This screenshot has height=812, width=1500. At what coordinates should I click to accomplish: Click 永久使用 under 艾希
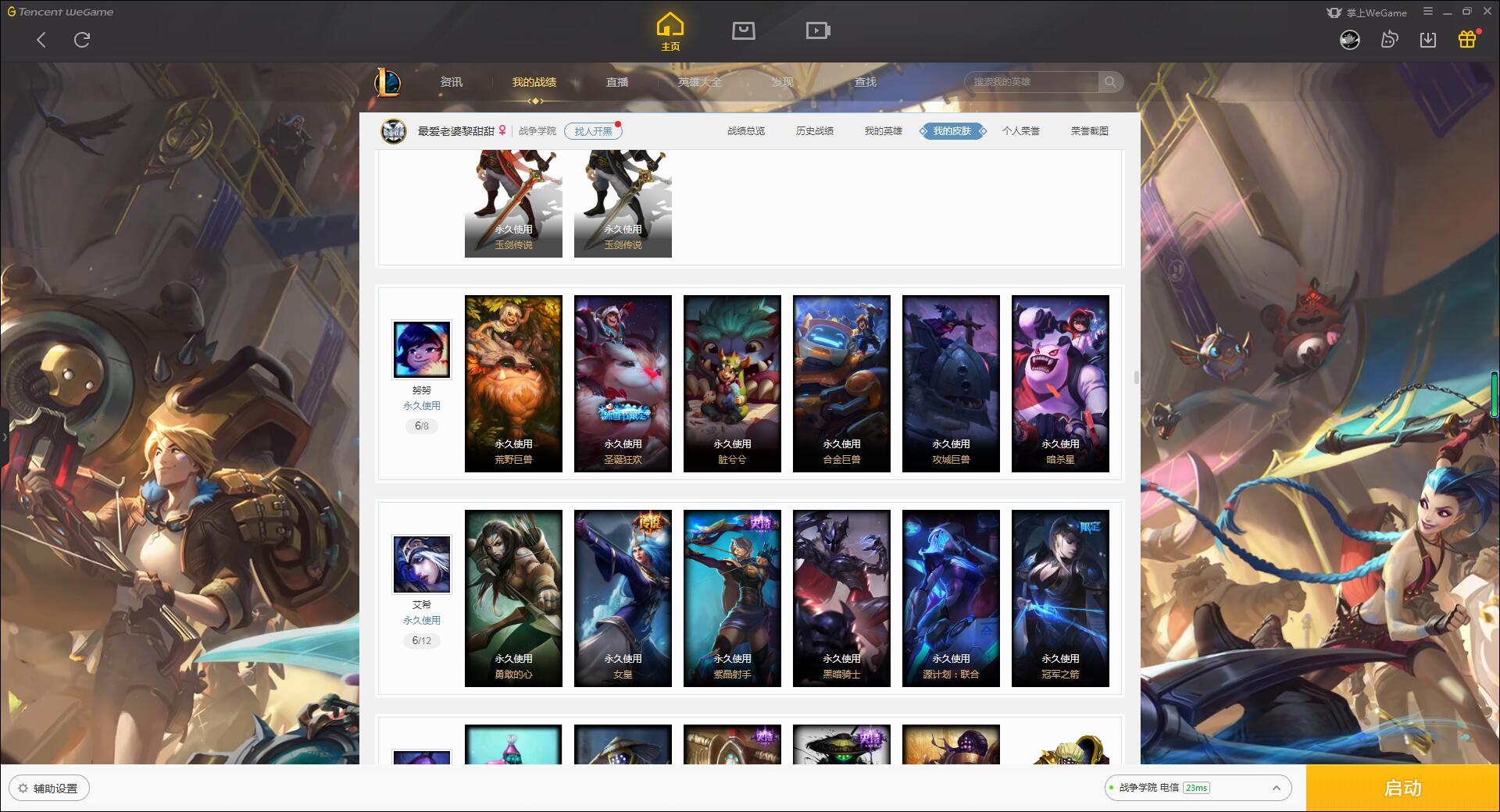[x=422, y=621]
